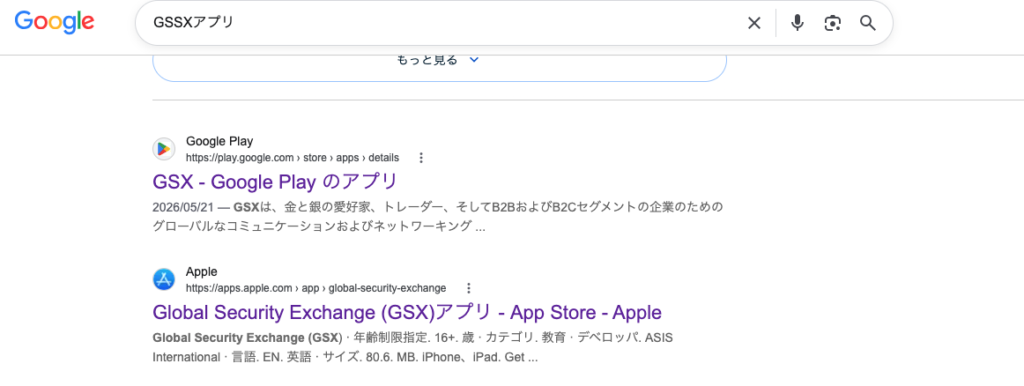
Task: Click the Google logo
Action: coord(55,23)
